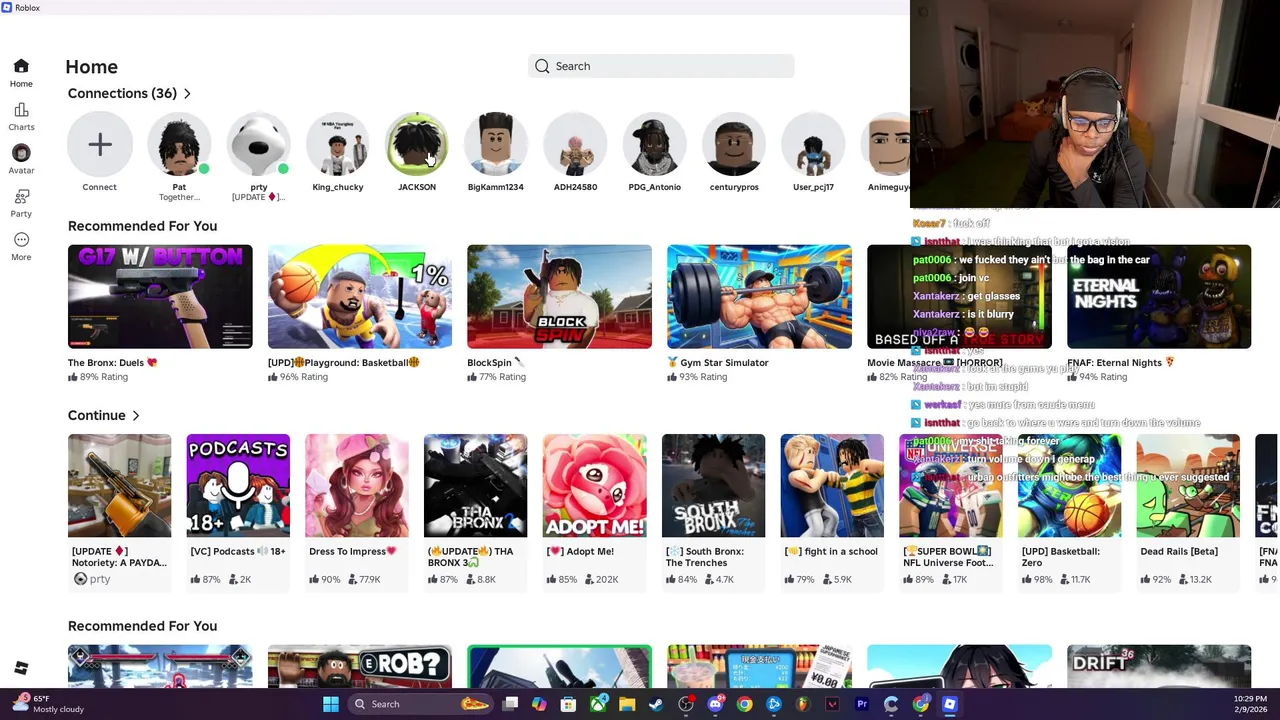Open the Avatar sidebar item
Screen dimensions: 1280x720
coord(21,160)
